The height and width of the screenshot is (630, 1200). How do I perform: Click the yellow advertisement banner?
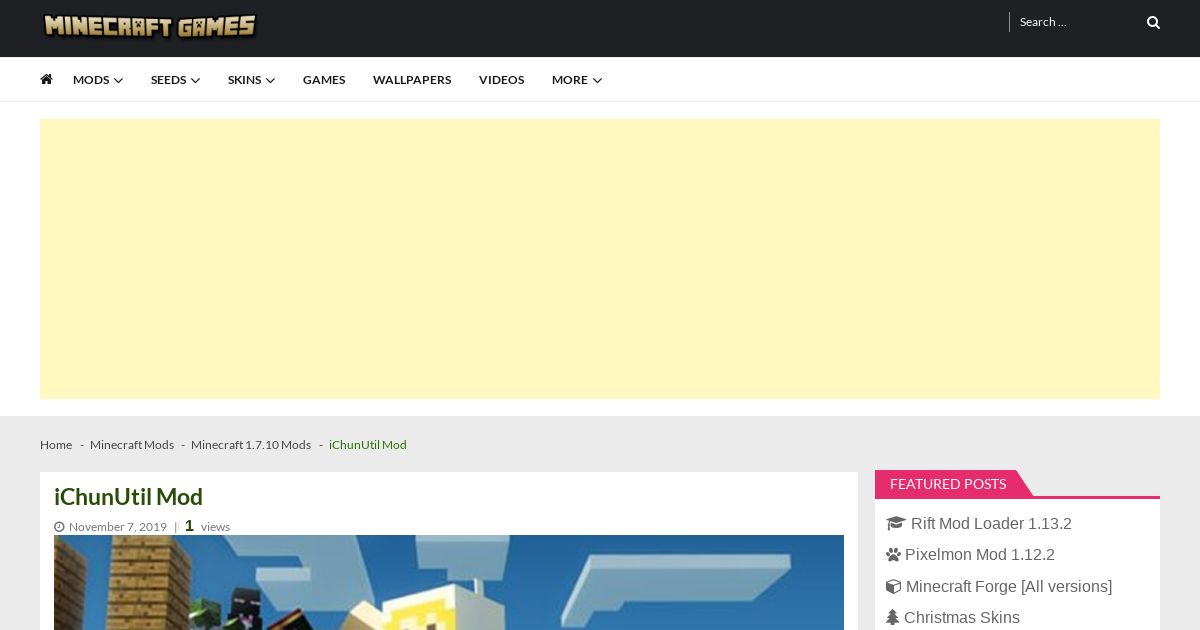coord(600,259)
